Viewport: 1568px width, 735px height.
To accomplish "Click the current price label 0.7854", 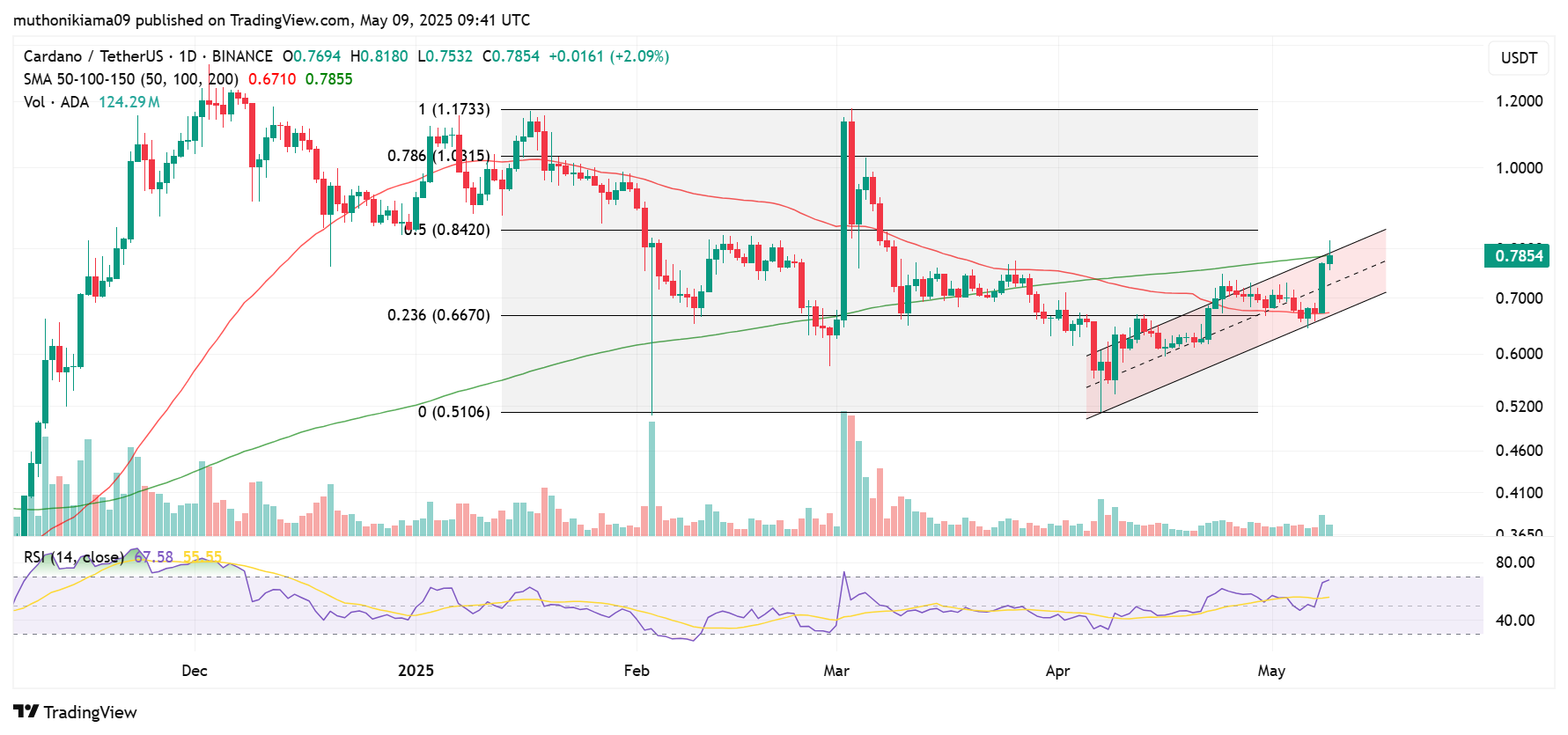I will click(x=1519, y=256).
